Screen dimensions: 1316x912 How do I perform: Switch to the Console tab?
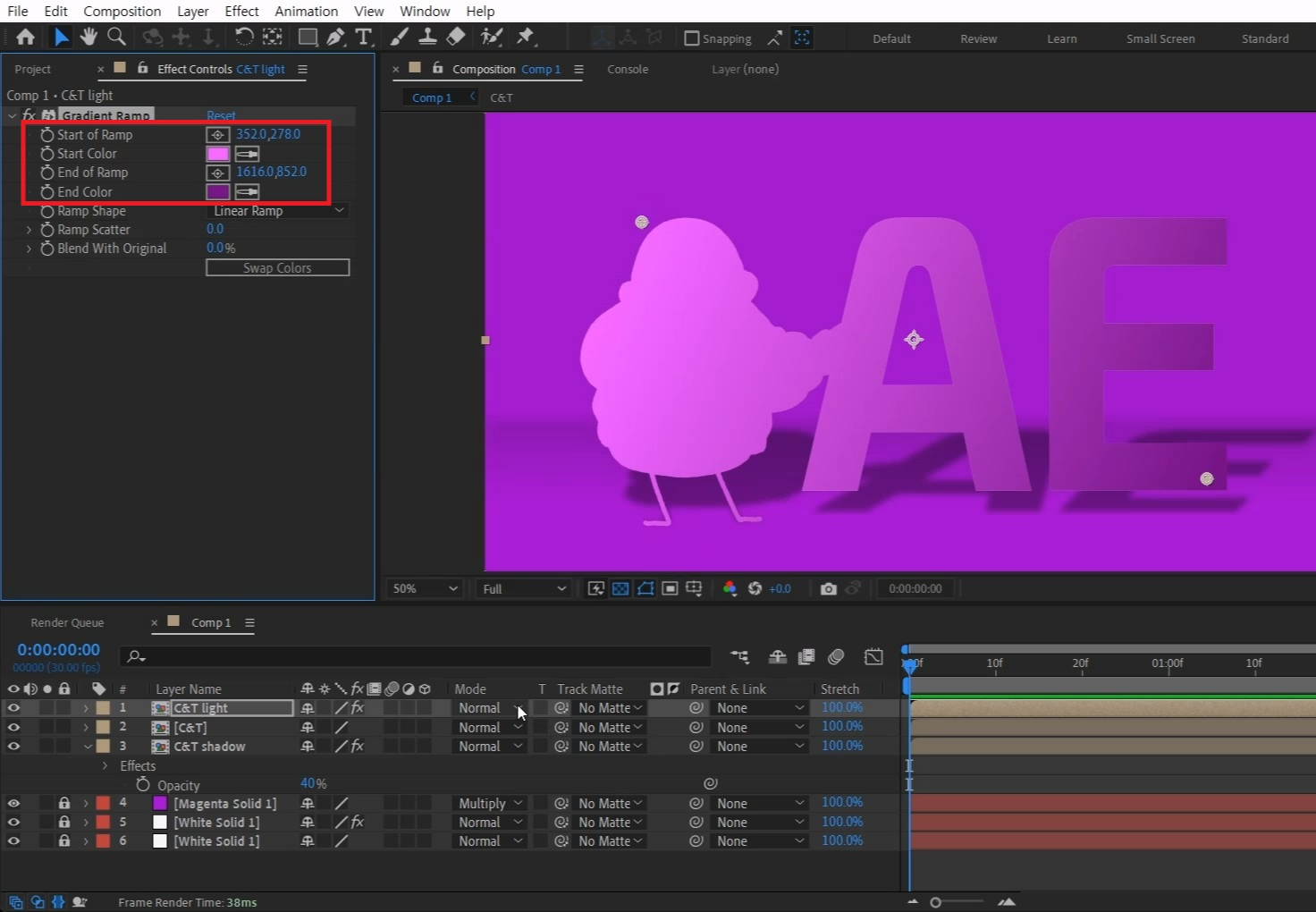point(628,69)
